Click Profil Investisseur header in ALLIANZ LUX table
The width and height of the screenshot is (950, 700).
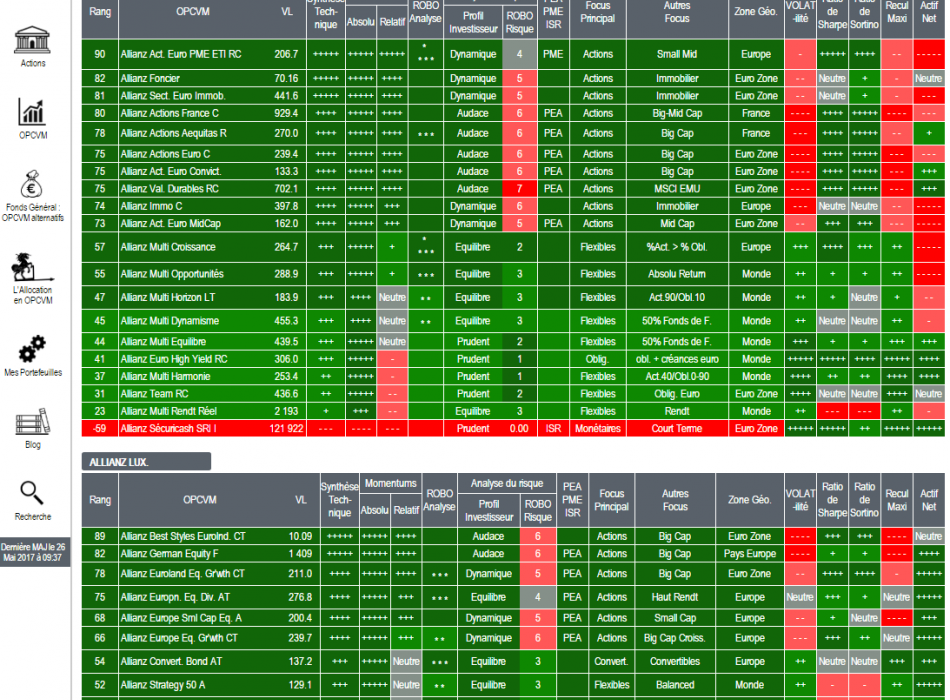coord(489,510)
